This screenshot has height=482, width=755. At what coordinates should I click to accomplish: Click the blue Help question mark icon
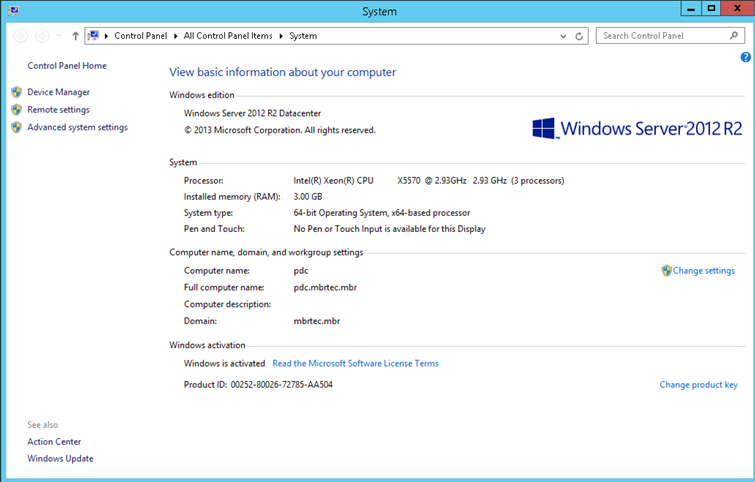coord(745,57)
